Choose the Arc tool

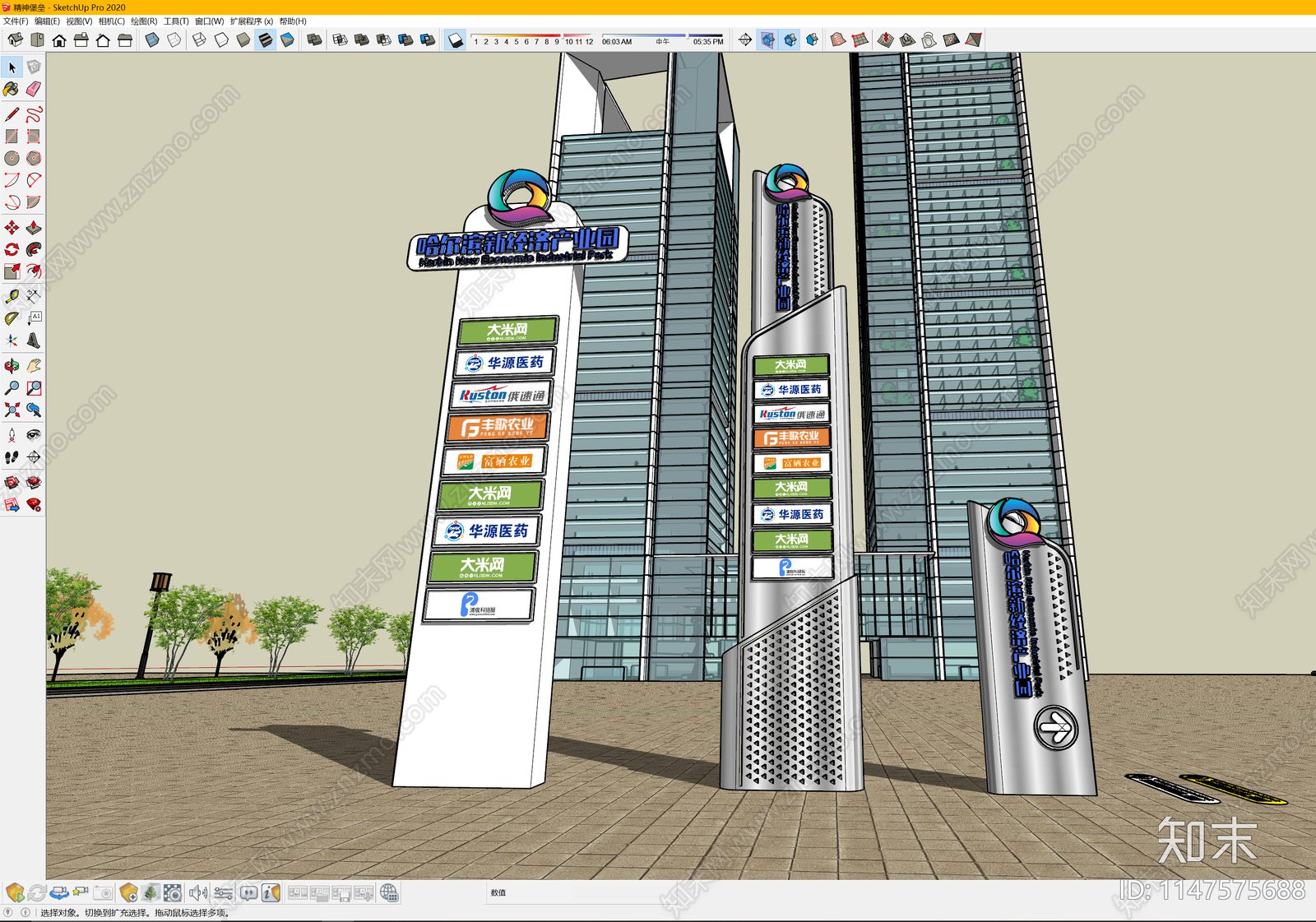(x=12, y=180)
